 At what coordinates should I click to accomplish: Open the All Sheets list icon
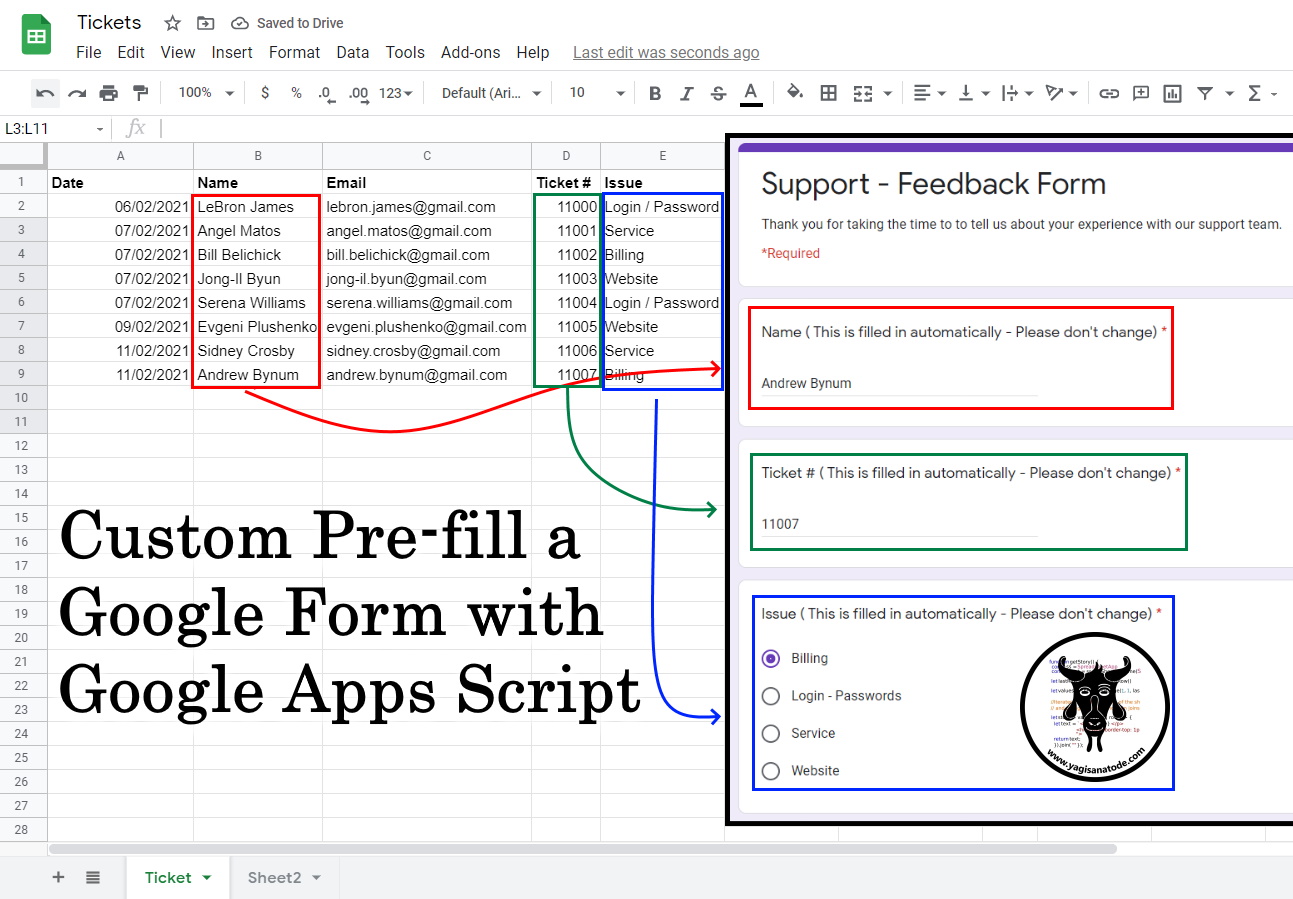pyautogui.click(x=93, y=877)
